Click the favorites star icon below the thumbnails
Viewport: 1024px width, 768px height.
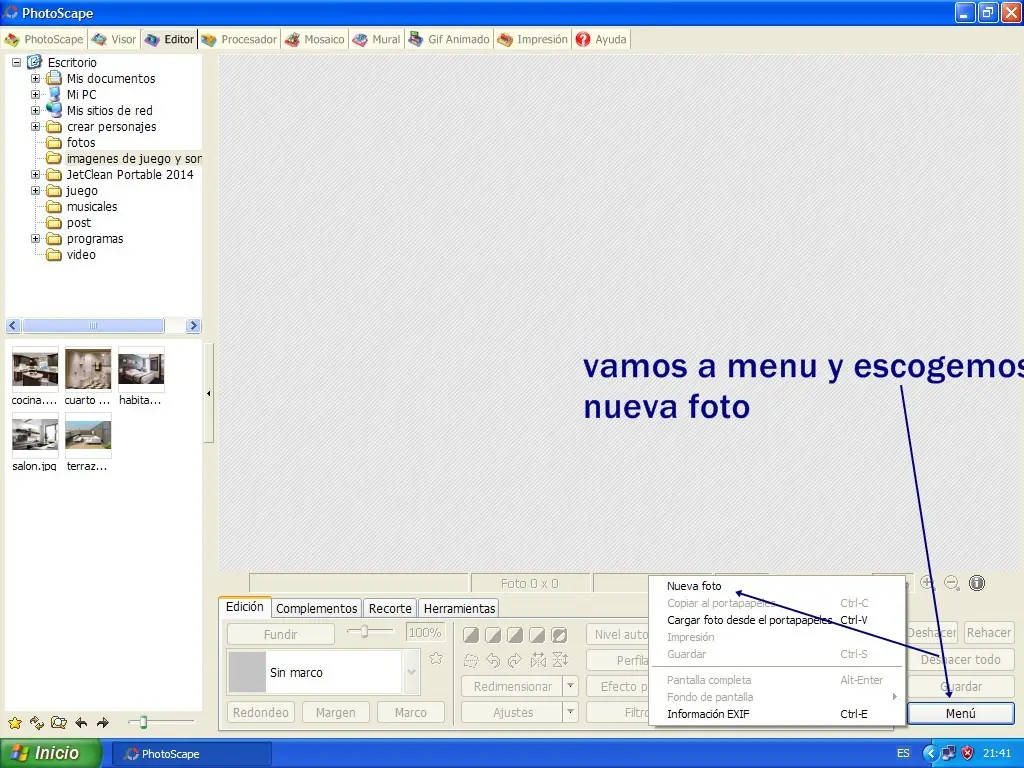click(15, 722)
